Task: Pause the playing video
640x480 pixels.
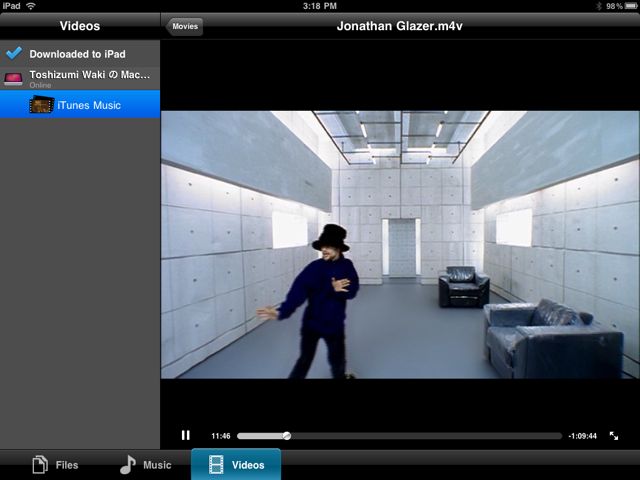Action: (186, 436)
